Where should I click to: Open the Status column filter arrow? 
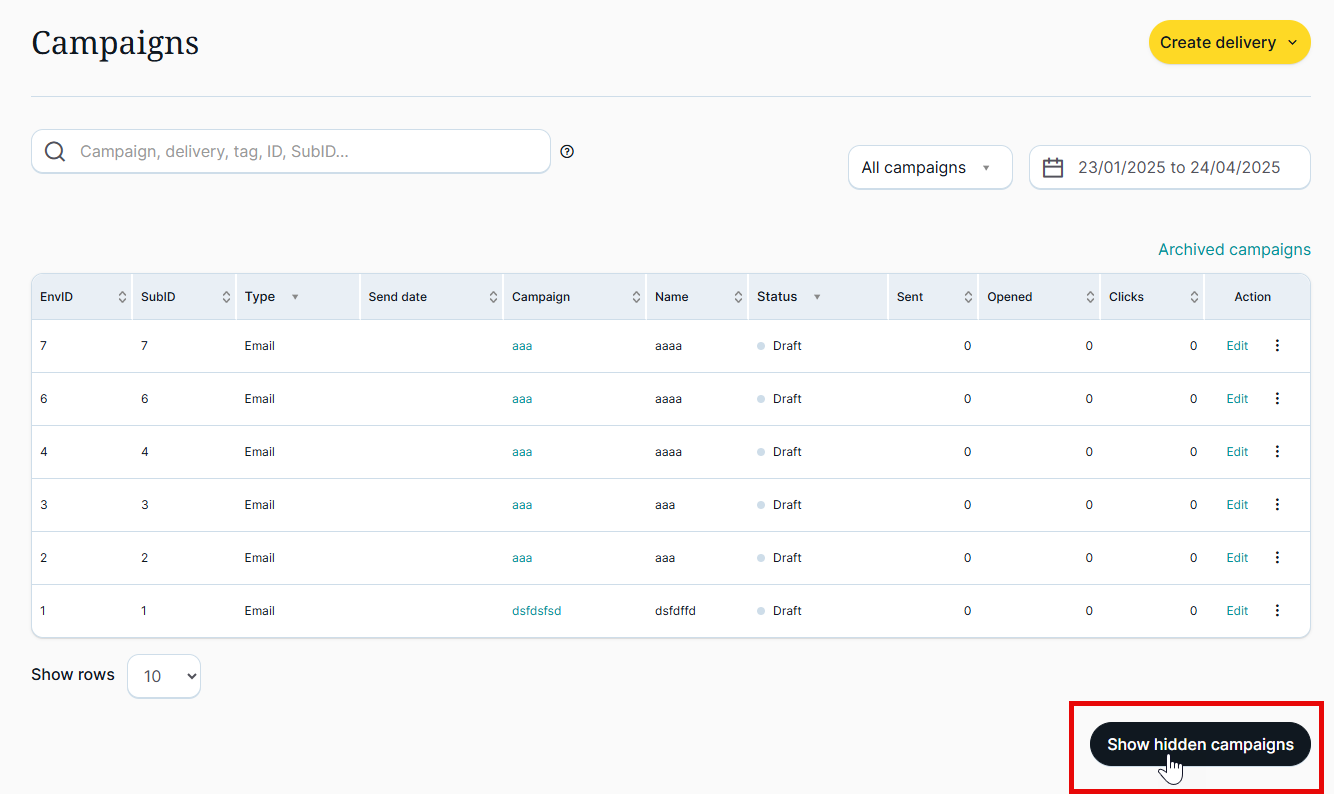[817, 297]
